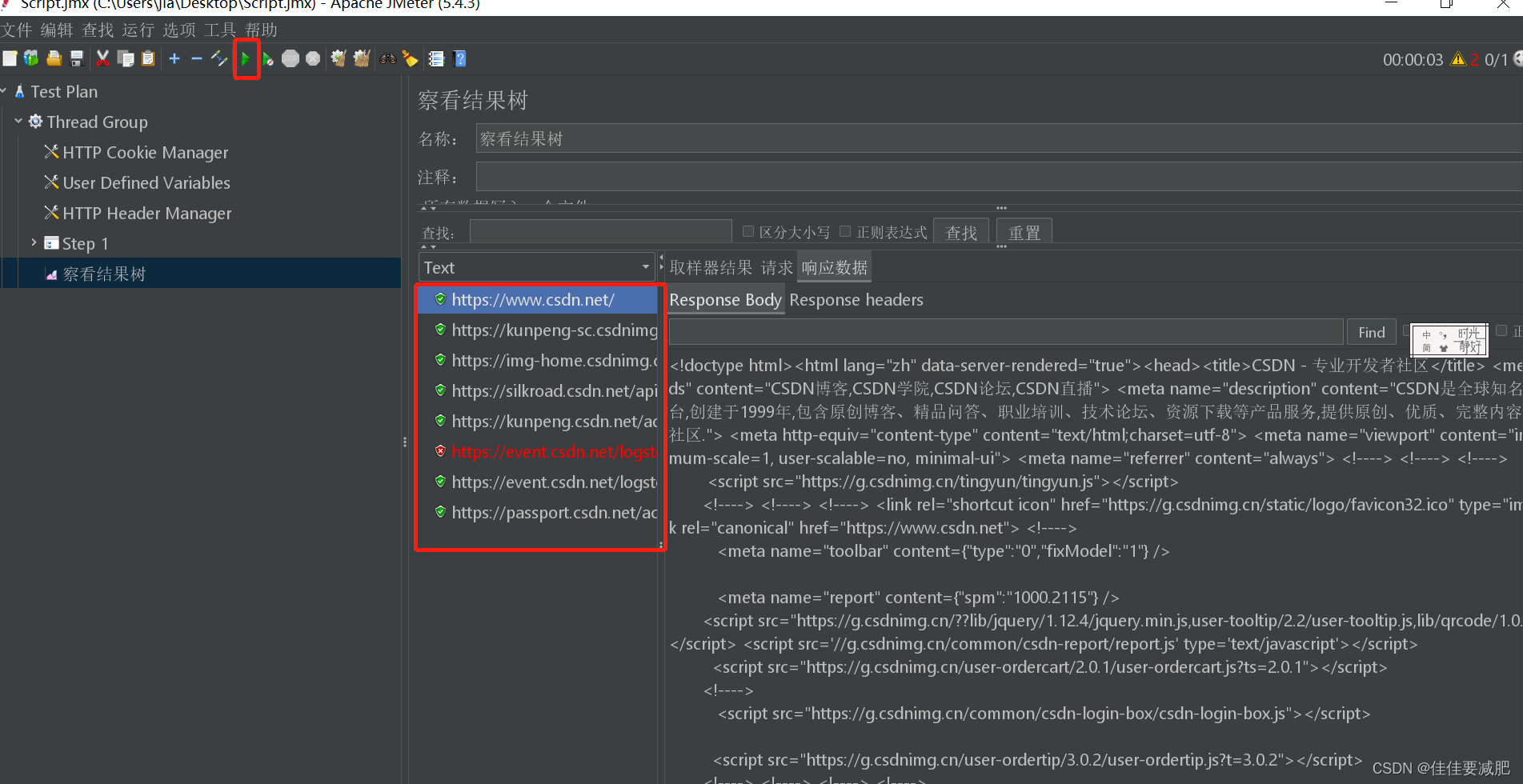The width and height of the screenshot is (1523, 784).
Task: Create a new test plan
Action: pyautogui.click(x=10, y=58)
